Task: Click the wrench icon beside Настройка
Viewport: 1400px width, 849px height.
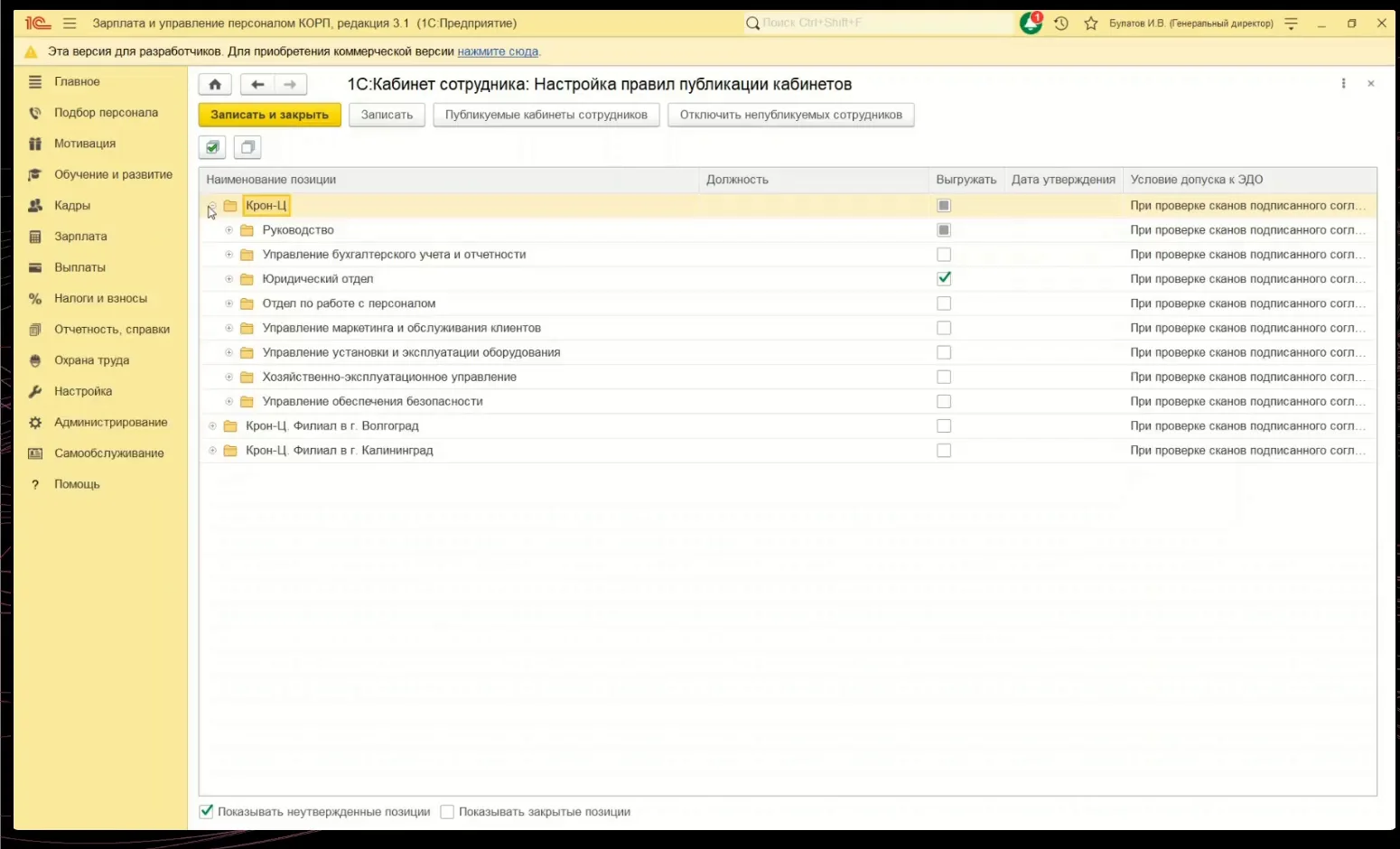Action: point(35,391)
